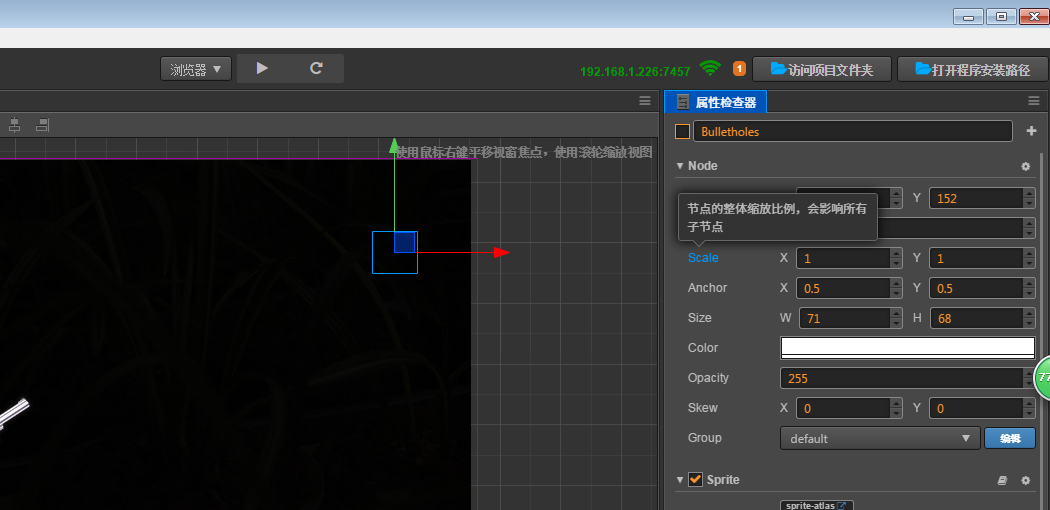Toggle the Bulletholes node active checkbox
This screenshot has height=510, width=1050.
pos(682,132)
